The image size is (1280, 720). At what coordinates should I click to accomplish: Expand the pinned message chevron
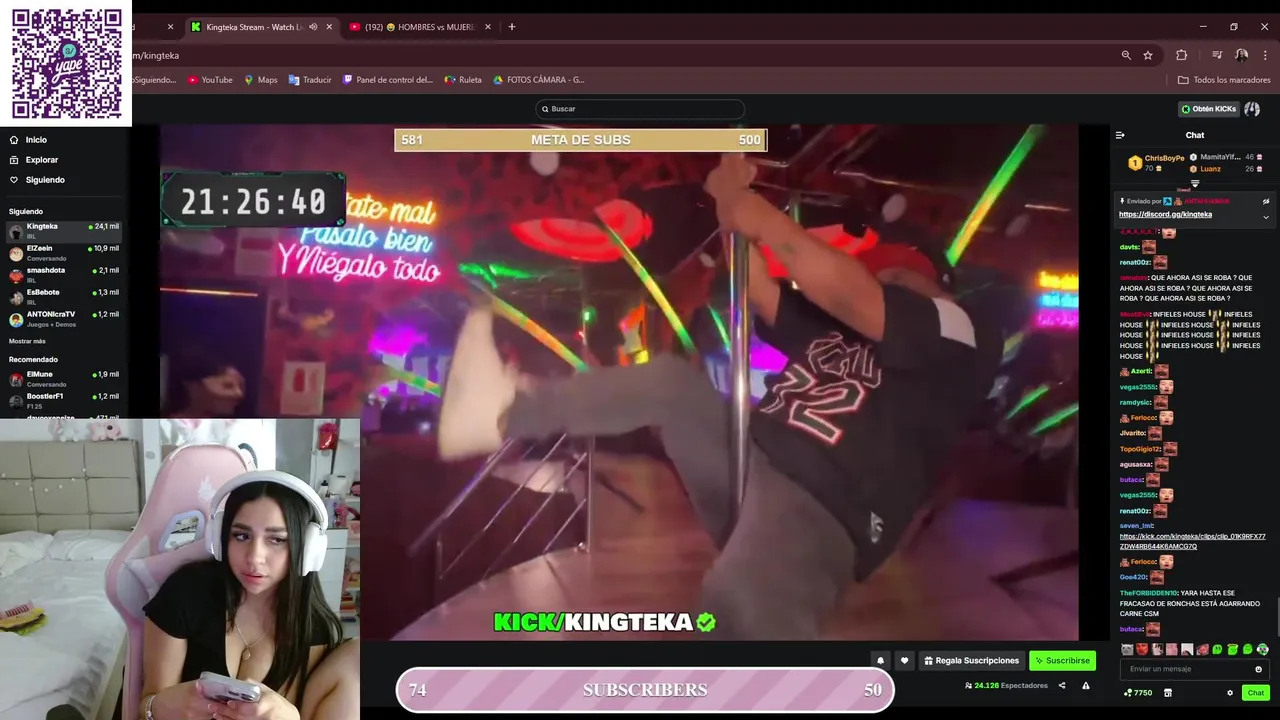[x=1265, y=217]
